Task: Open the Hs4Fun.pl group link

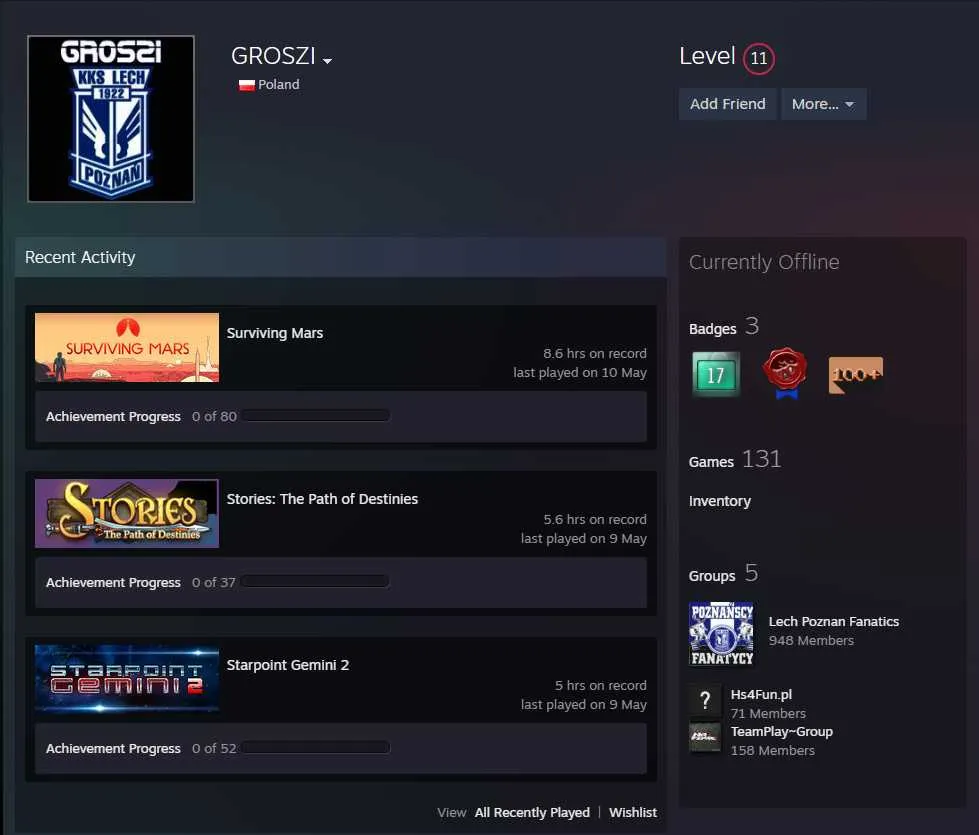Action: pos(761,694)
